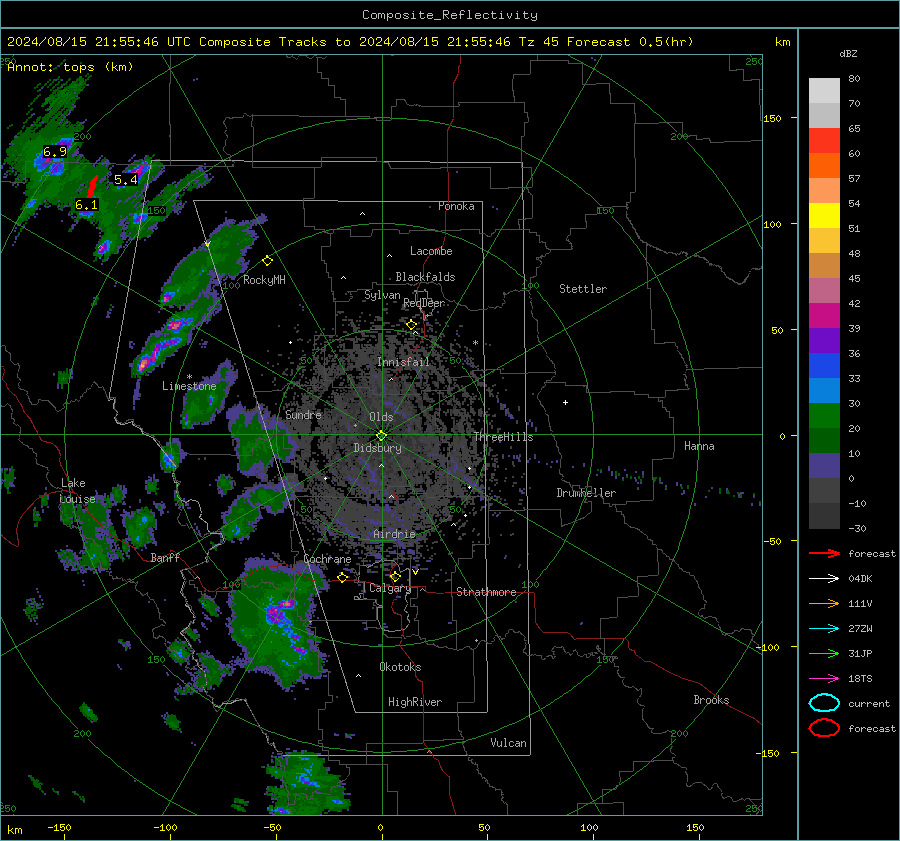
Task: Click the yellow diamond marker above Calgary
Action: point(395,576)
